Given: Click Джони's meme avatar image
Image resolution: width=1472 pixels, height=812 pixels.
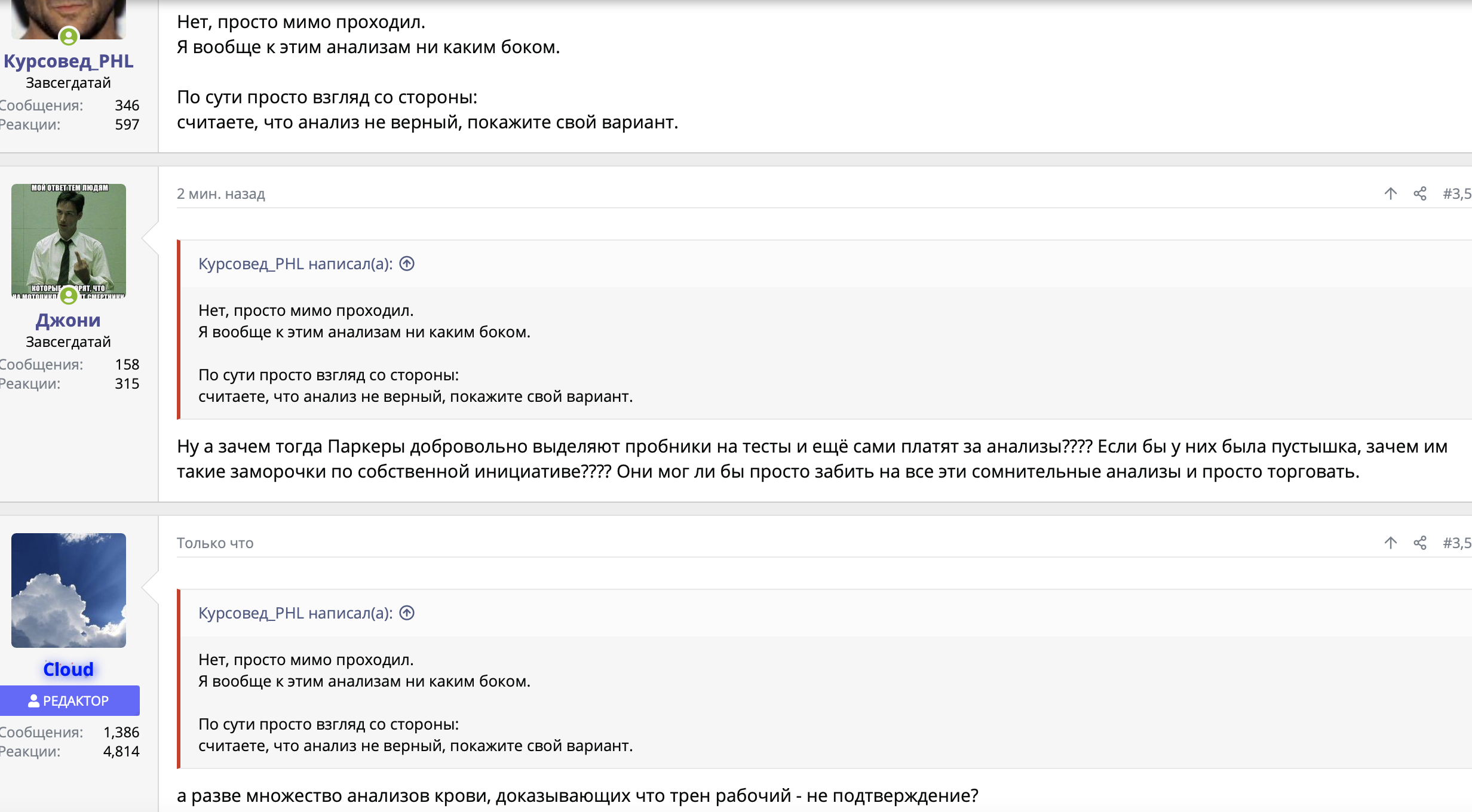Looking at the screenshot, I should [69, 239].
